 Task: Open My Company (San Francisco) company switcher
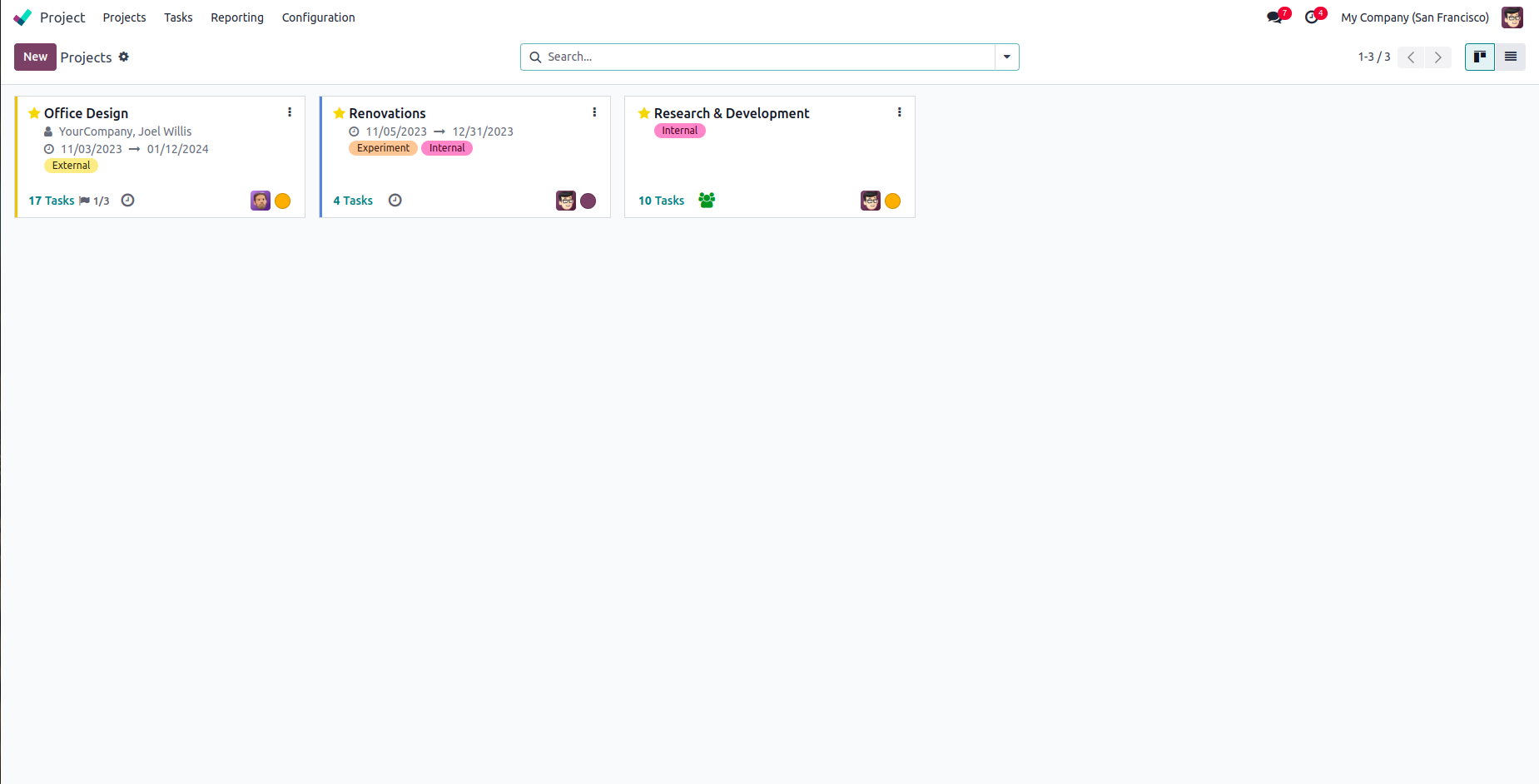click(x=1415, y=17)
